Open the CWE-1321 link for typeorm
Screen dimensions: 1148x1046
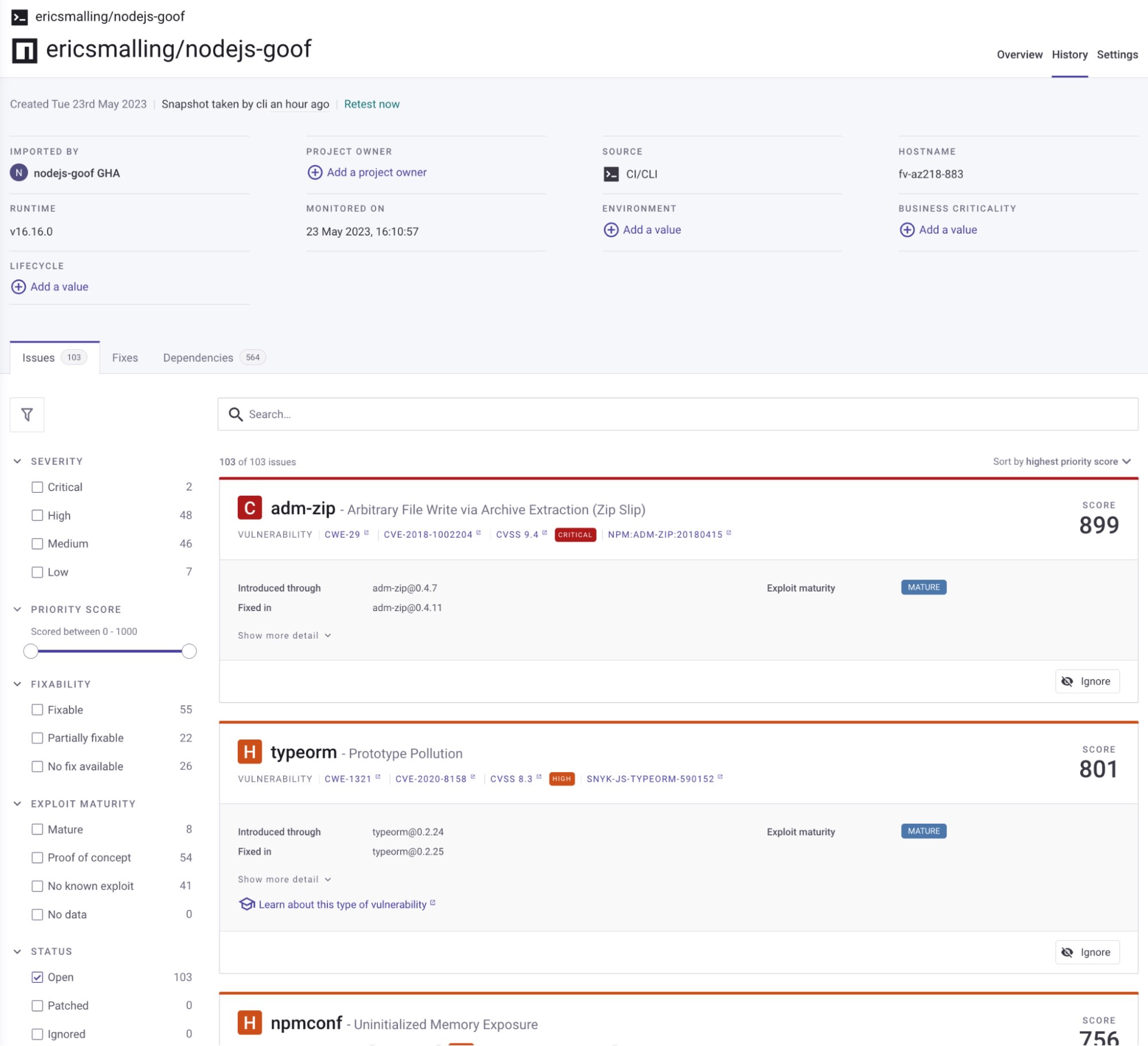(352, 779)
